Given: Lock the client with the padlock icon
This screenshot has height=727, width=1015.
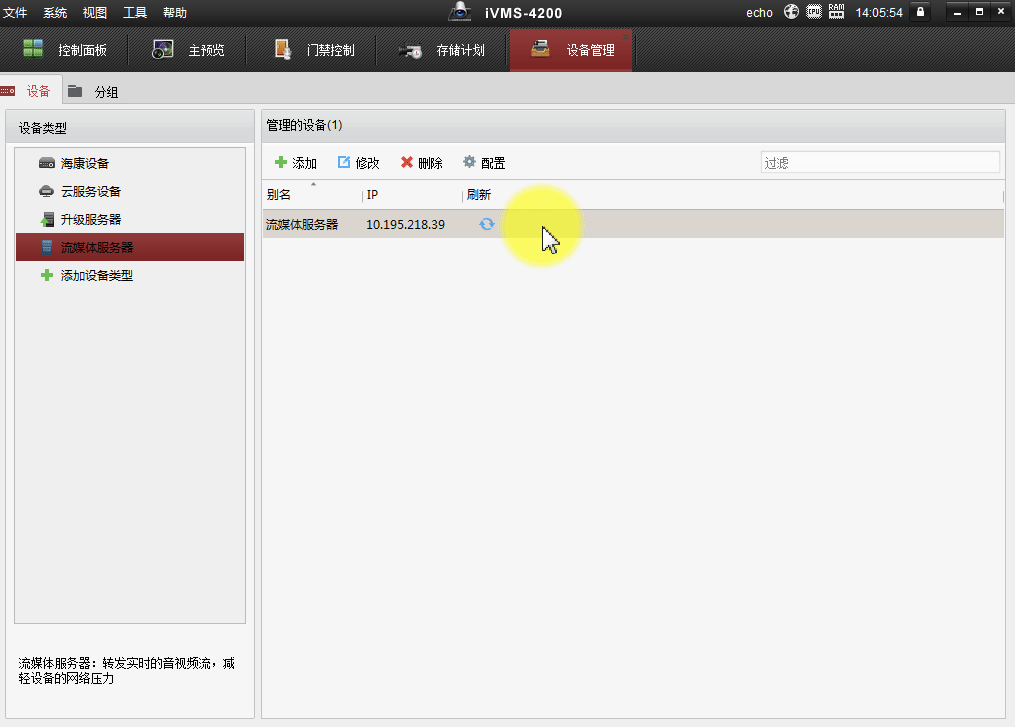Looking at the screenshot, I should pyautogui.click(x=920, y=13).
